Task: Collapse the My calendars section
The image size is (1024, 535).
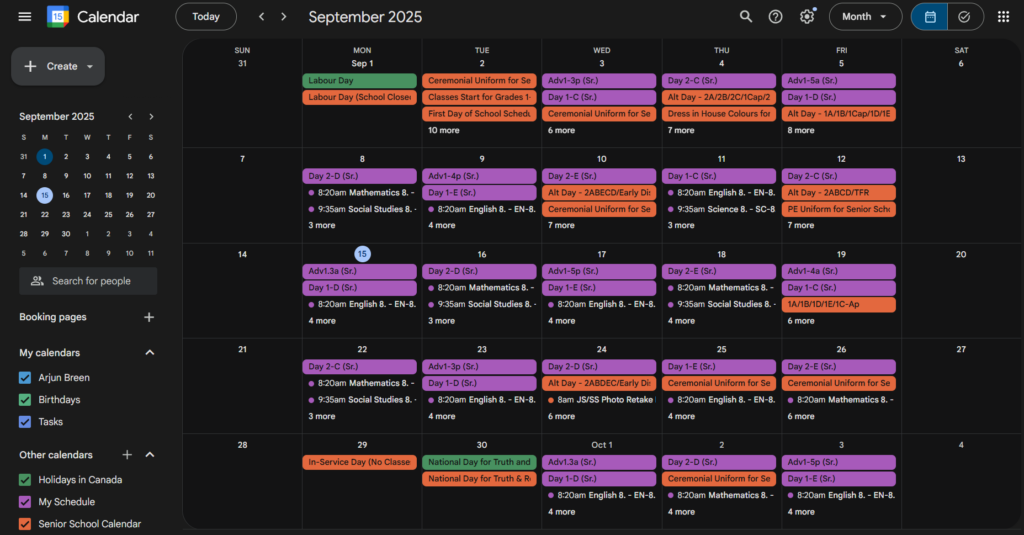Action: (150, 353)
